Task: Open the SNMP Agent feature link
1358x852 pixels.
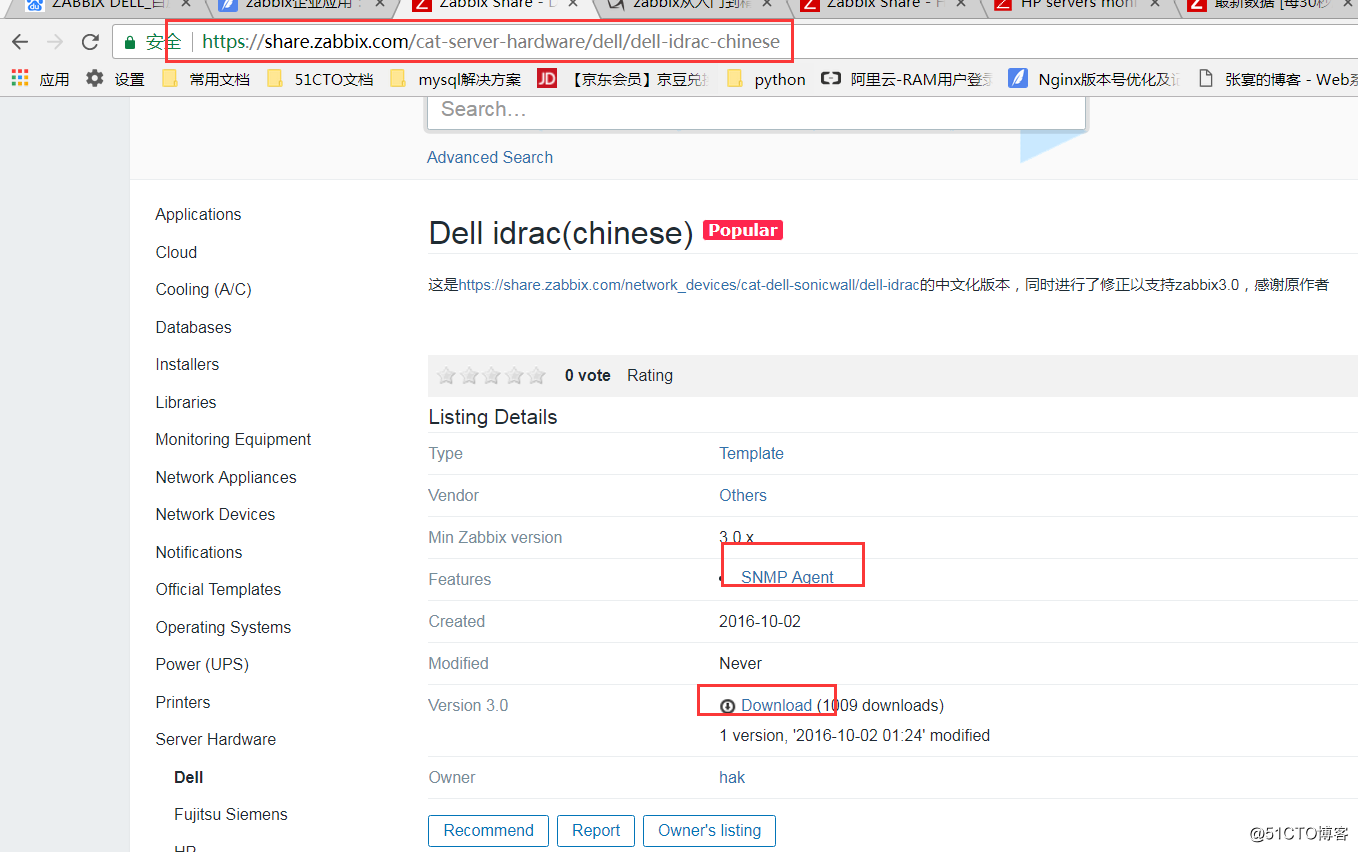Action: pyautogui.click(x=787, y=577)
